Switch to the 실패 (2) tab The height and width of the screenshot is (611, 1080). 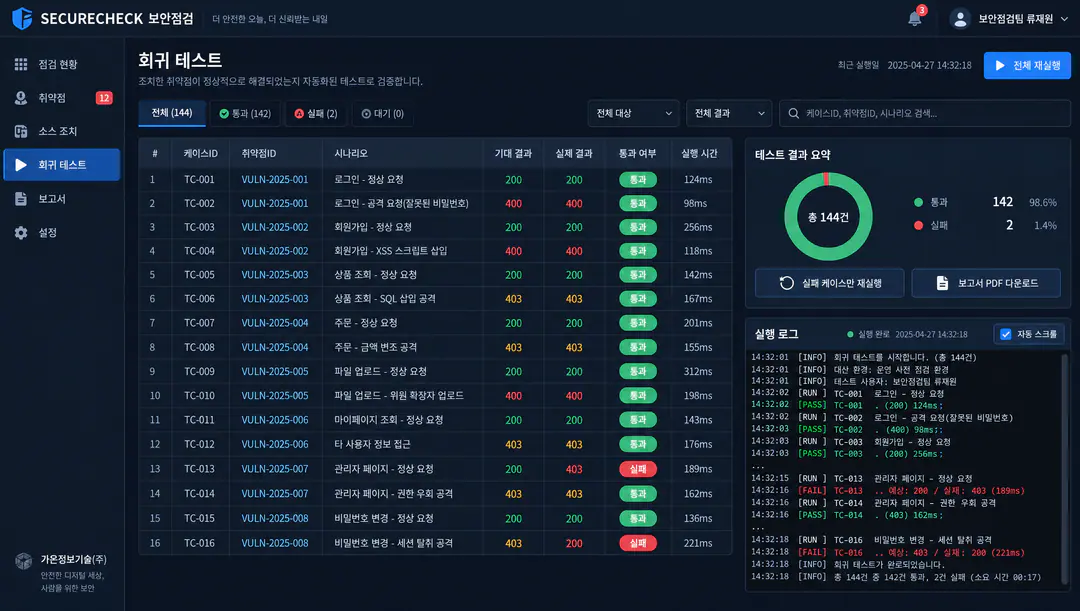pos(315,114)
